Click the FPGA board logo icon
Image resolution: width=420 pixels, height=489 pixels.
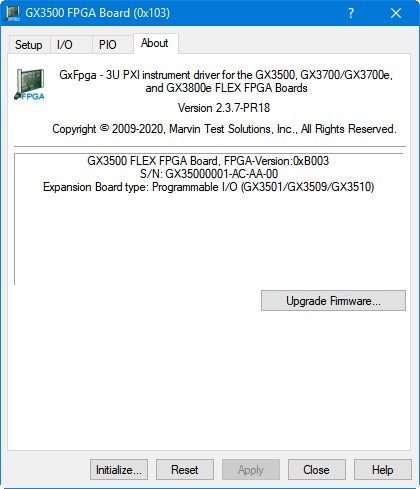point(30,84)
